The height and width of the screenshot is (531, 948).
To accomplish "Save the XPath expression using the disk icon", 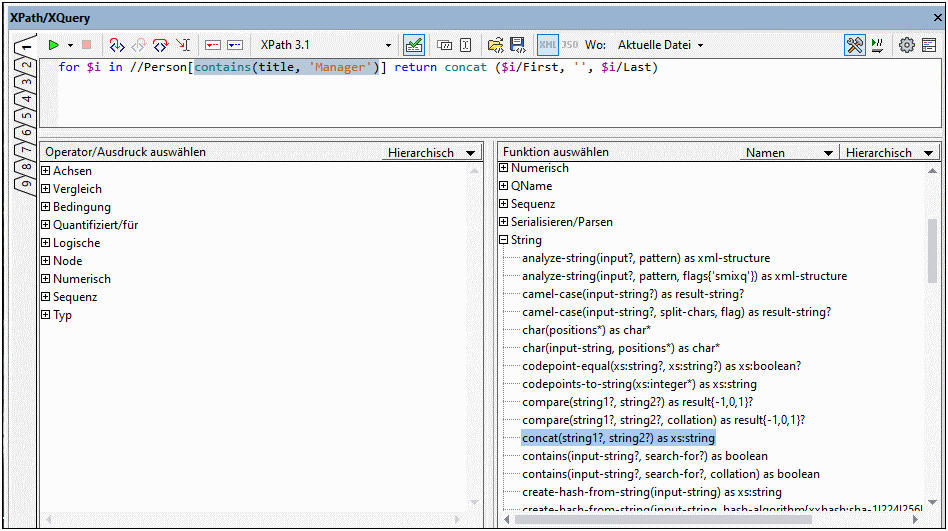I will [x=518, y=45].
